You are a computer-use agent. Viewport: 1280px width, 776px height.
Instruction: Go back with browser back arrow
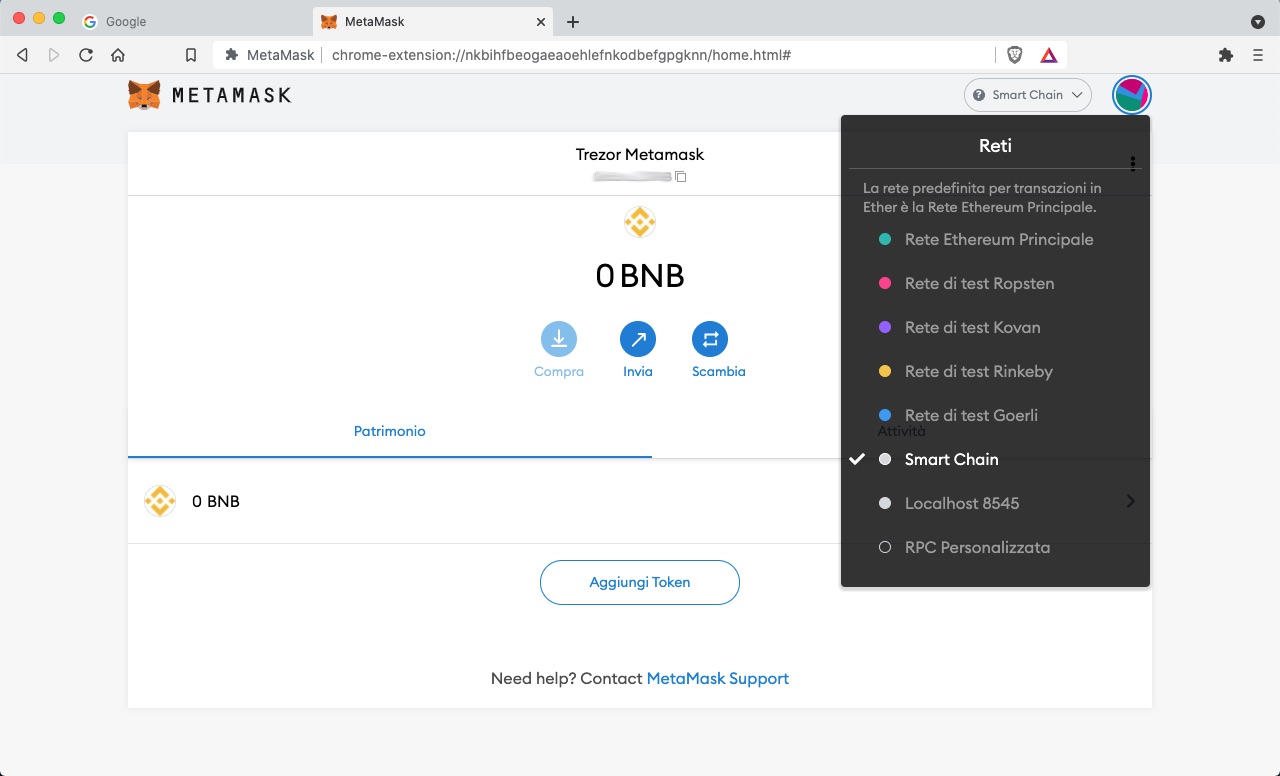coord(22,55)
